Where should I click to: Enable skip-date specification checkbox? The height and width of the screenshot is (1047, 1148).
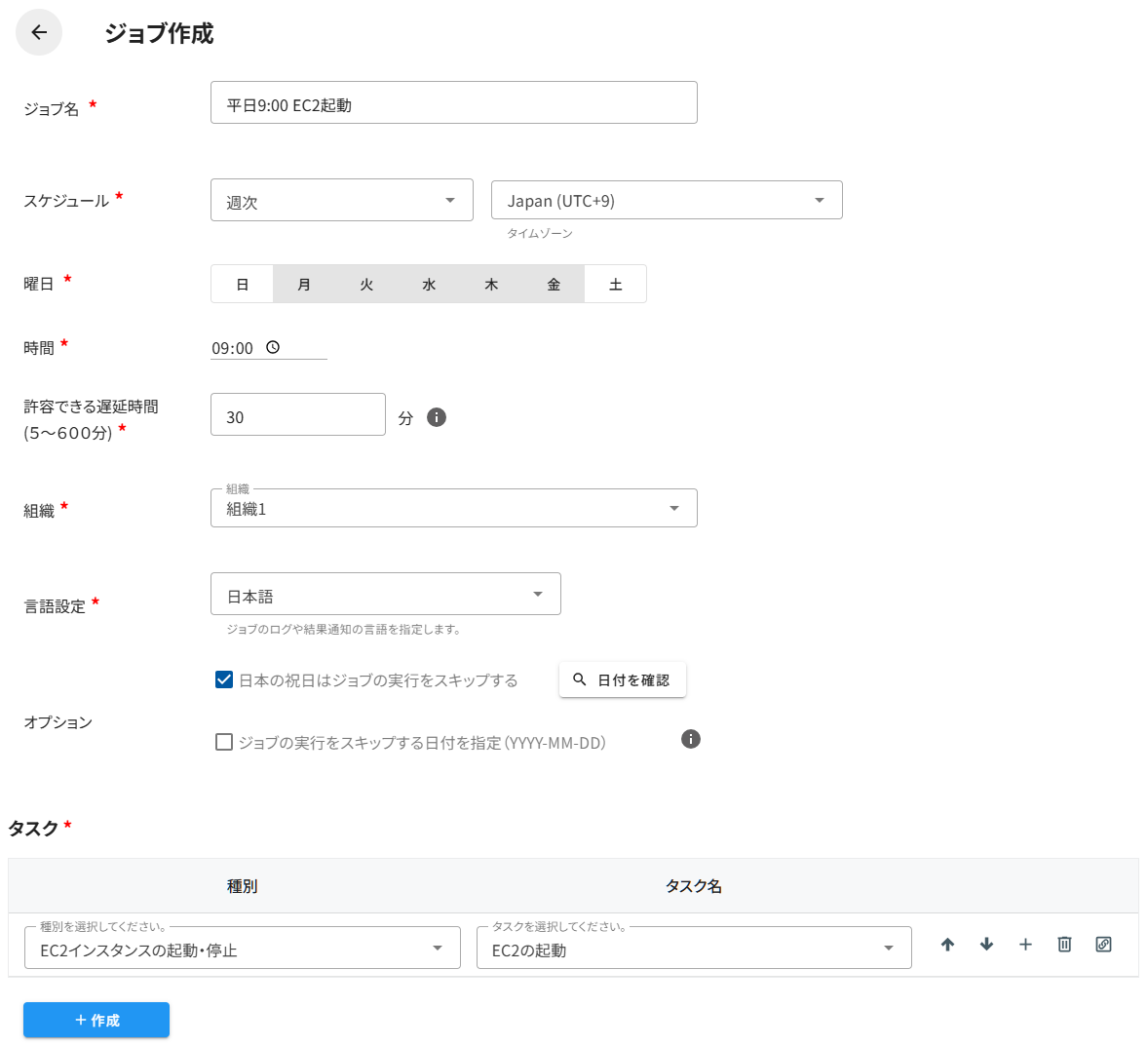224,742
